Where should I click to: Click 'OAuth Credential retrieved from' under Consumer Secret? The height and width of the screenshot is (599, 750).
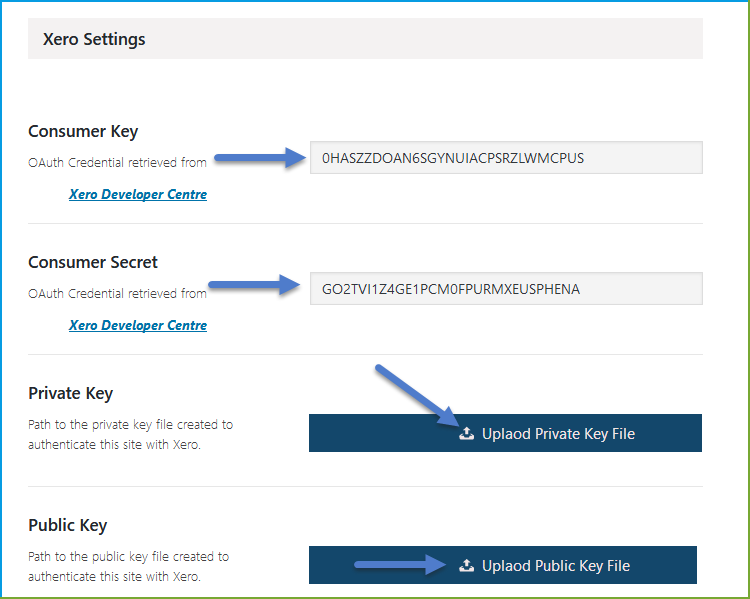point(117,293)
